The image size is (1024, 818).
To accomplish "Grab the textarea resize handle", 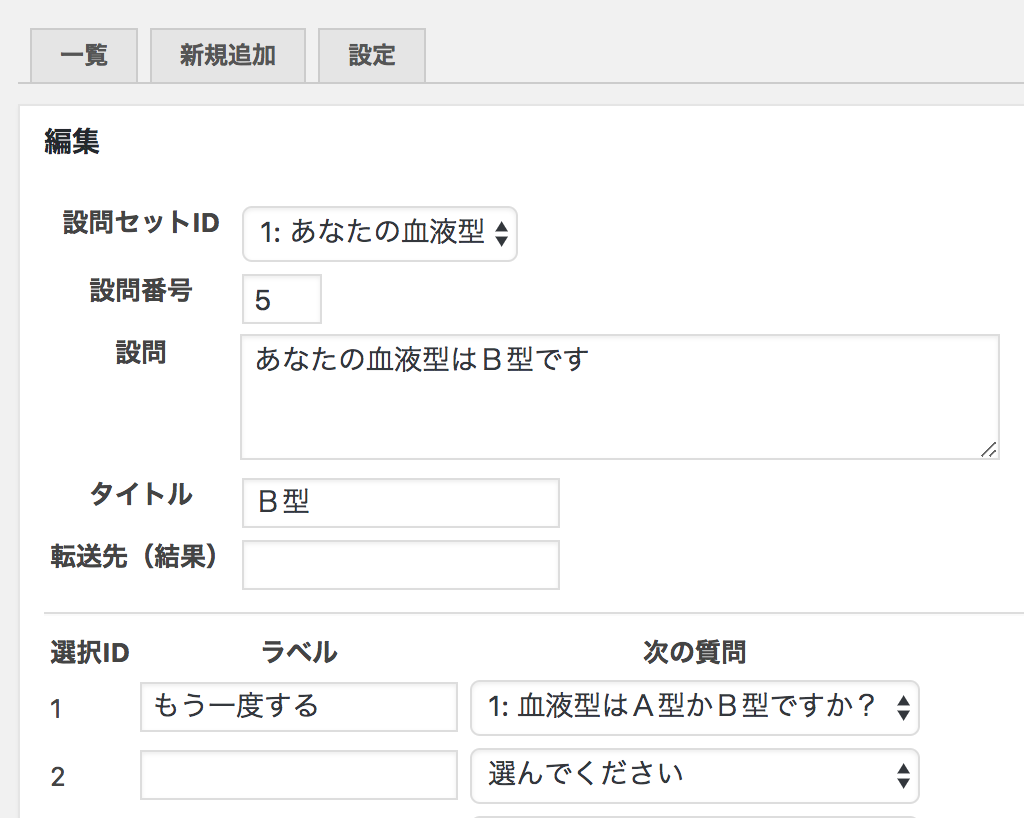I will 989,449.
